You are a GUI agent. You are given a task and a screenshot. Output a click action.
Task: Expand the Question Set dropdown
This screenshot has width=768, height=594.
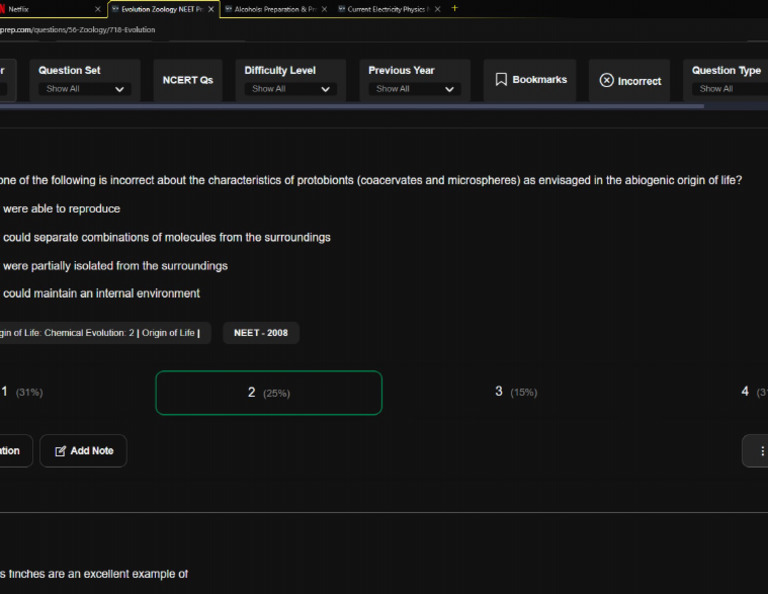[84, 89]
